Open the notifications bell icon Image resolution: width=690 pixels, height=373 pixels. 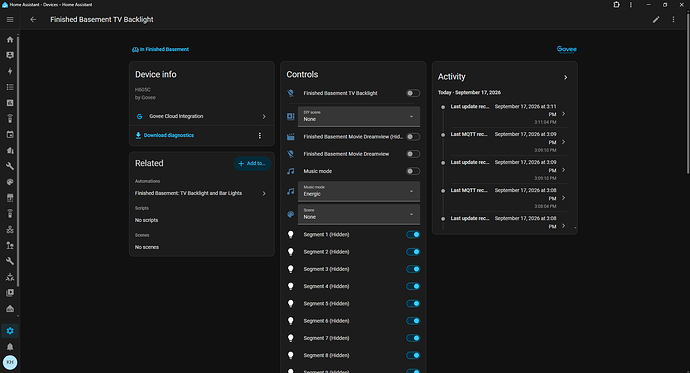[x=10, y=347]
